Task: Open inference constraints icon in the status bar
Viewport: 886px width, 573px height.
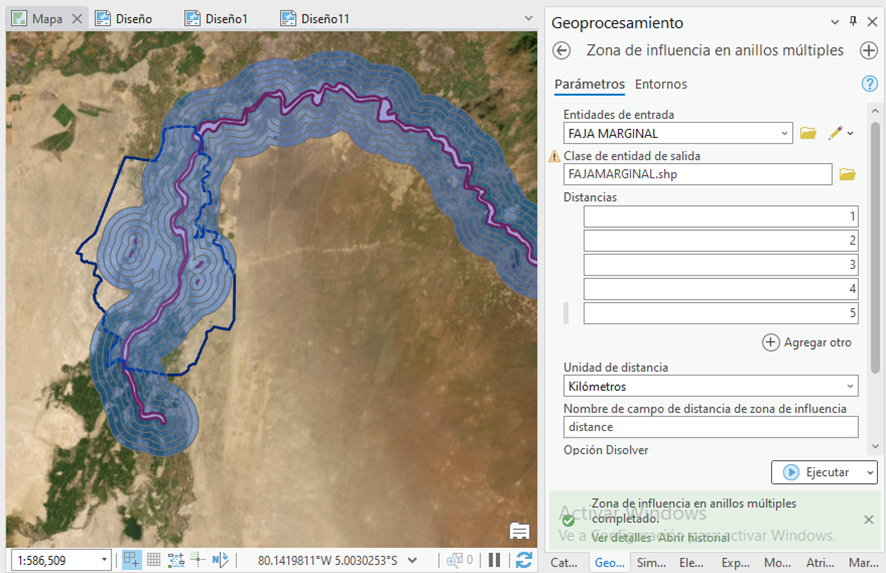Action: point(176,560)
